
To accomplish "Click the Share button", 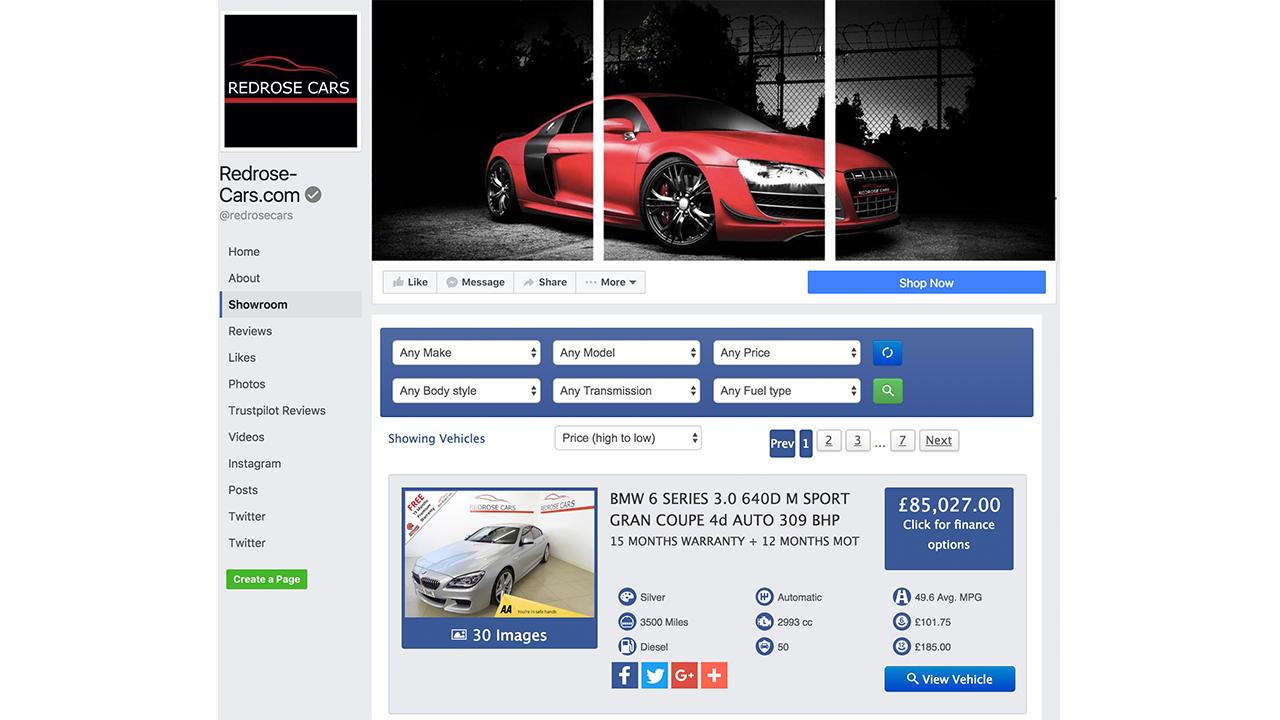I will [545, 282].
